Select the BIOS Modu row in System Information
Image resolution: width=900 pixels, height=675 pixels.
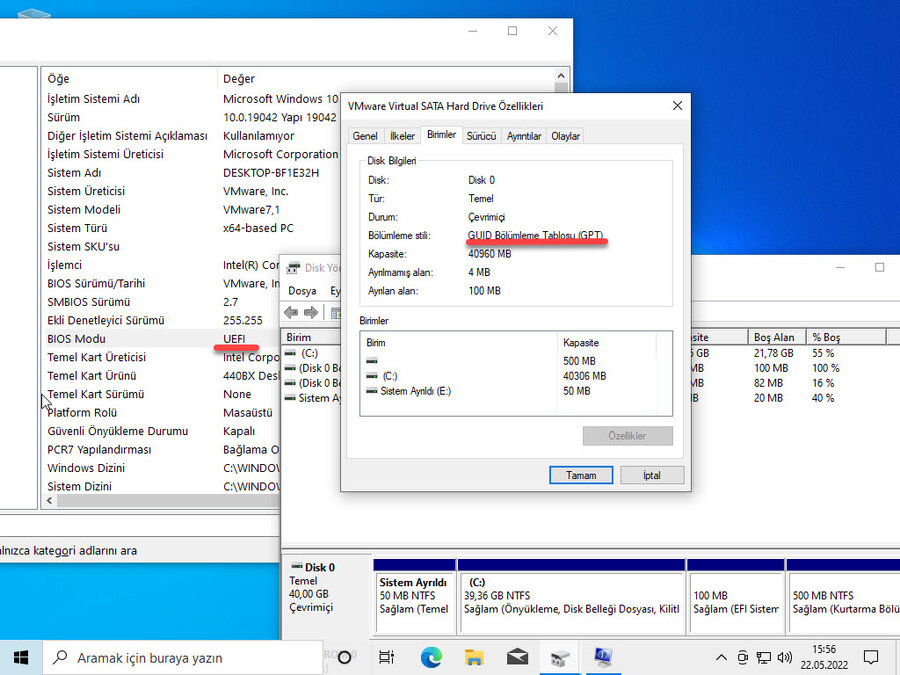point(161,339)
